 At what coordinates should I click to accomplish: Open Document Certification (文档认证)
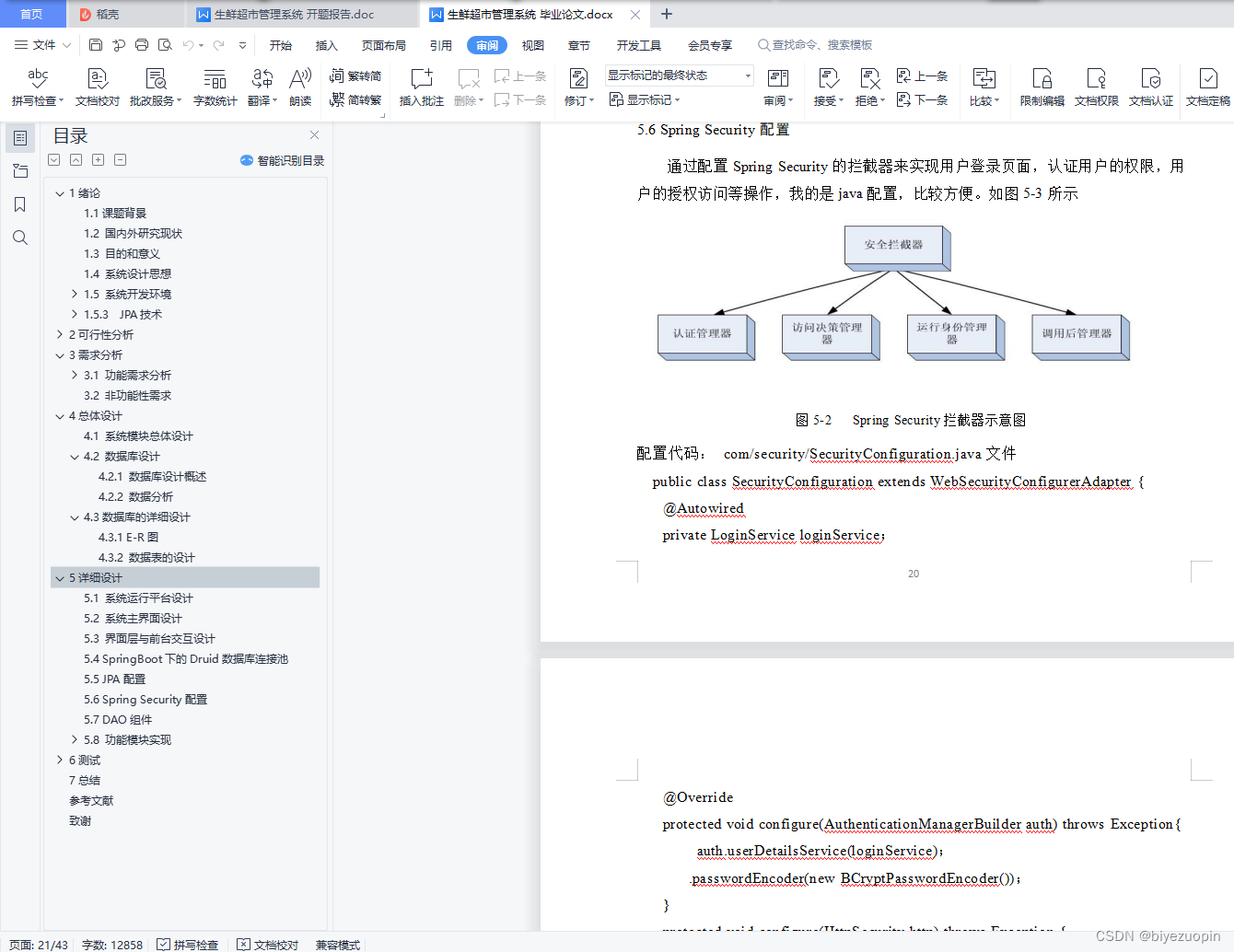(1151, 87)
